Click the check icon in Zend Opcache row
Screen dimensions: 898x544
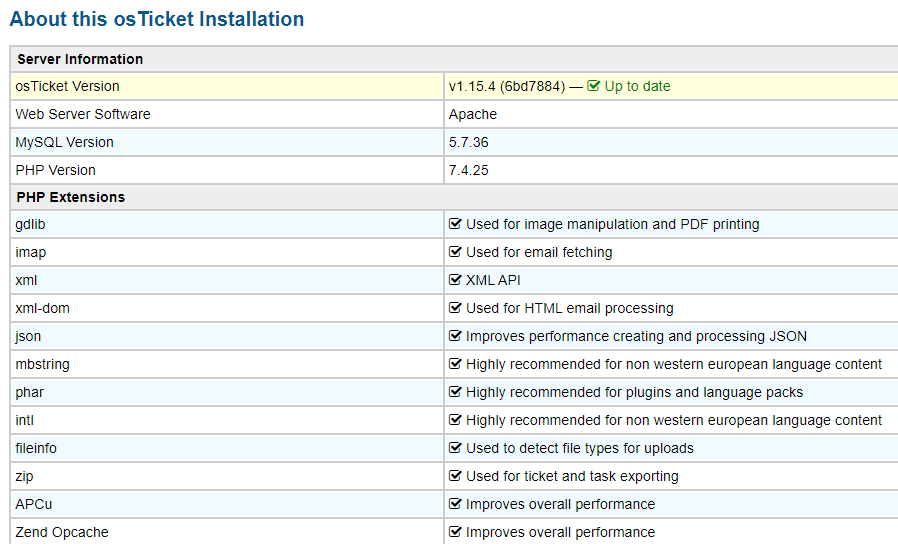click(455, 532)
